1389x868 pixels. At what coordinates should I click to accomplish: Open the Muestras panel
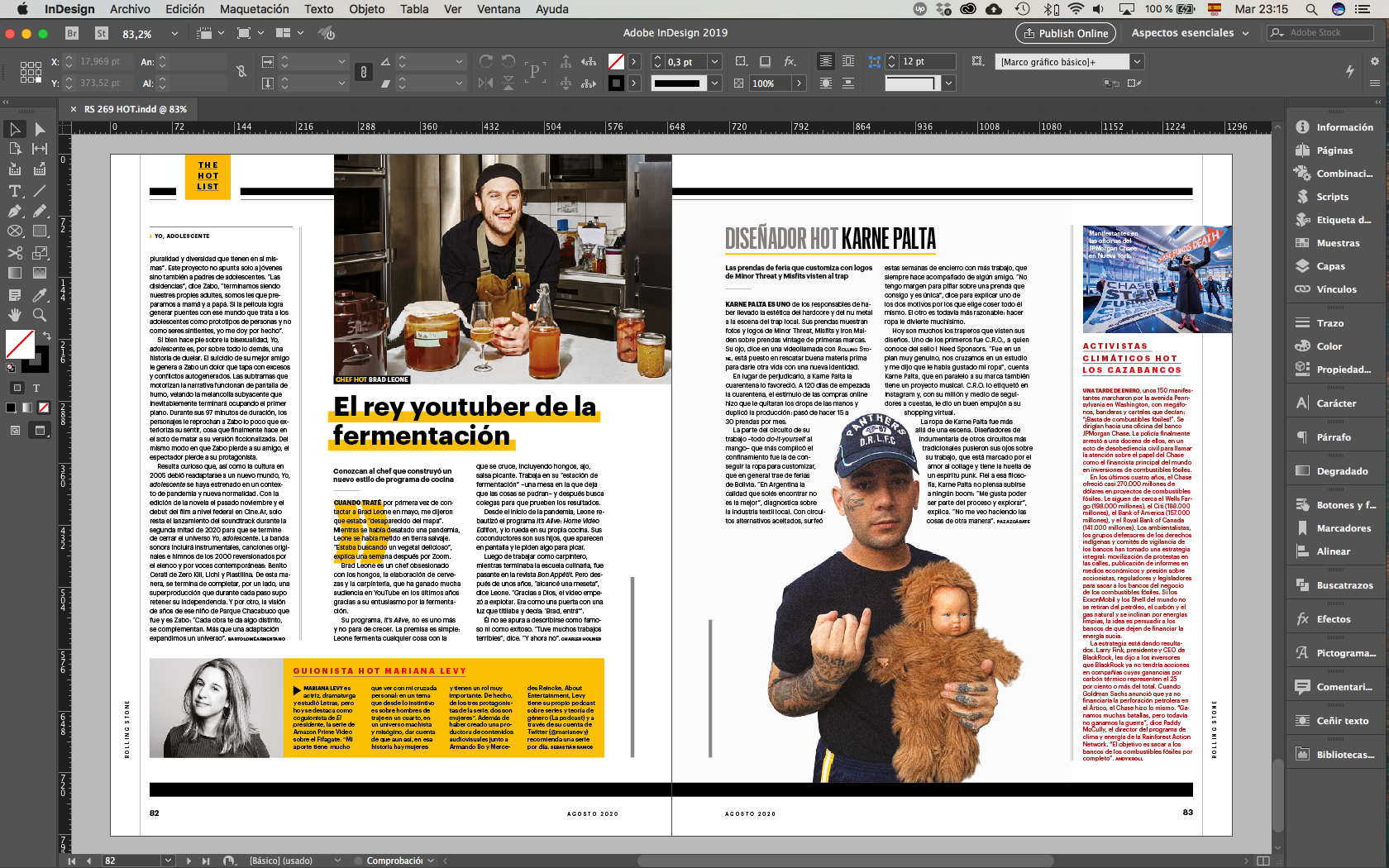pos(1338,243)
